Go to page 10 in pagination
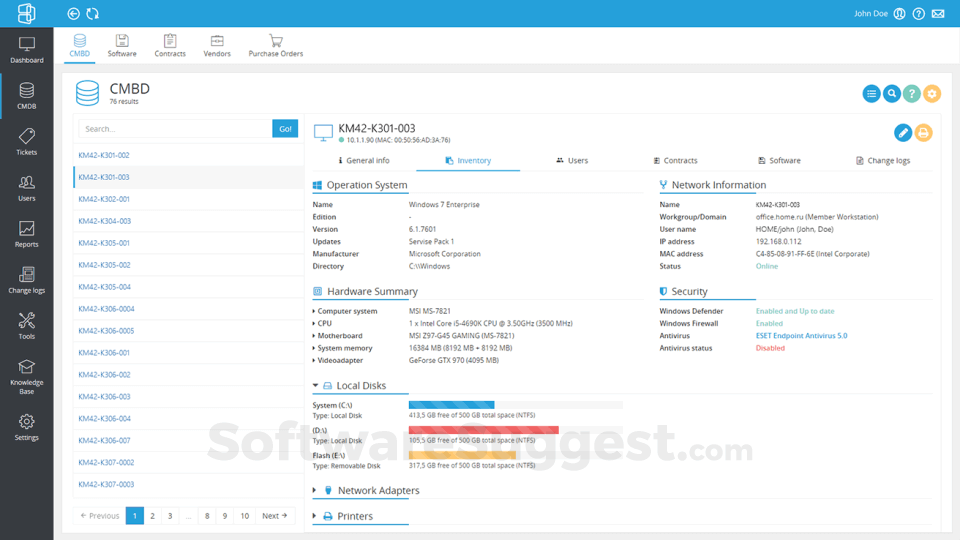The width and height of the screenshot is (960, 540). tap(244, 516)
